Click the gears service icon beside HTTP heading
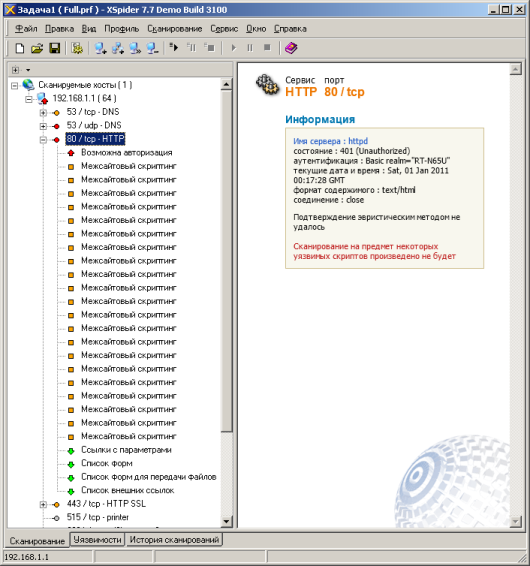Image resolution: width=530 pixels, height=566 pixels. click(x=268, y=85)
